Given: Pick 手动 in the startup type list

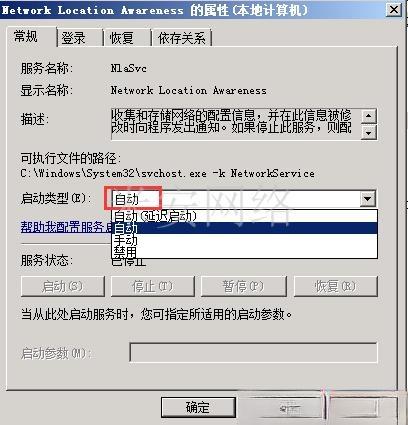Looking at the screenshot, I should click(244, 240).
